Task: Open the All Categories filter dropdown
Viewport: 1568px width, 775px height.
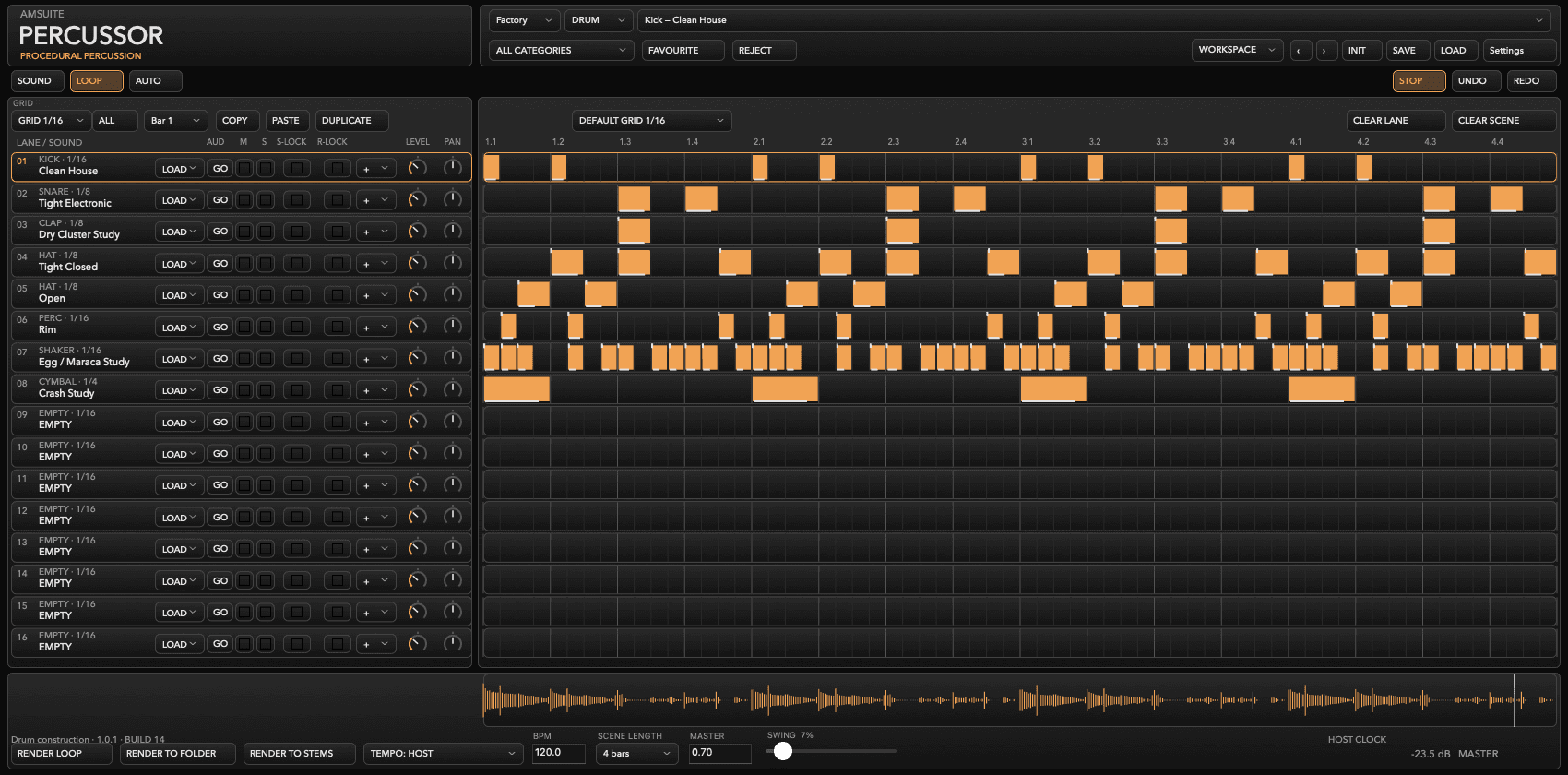Action: coord(561,51)
